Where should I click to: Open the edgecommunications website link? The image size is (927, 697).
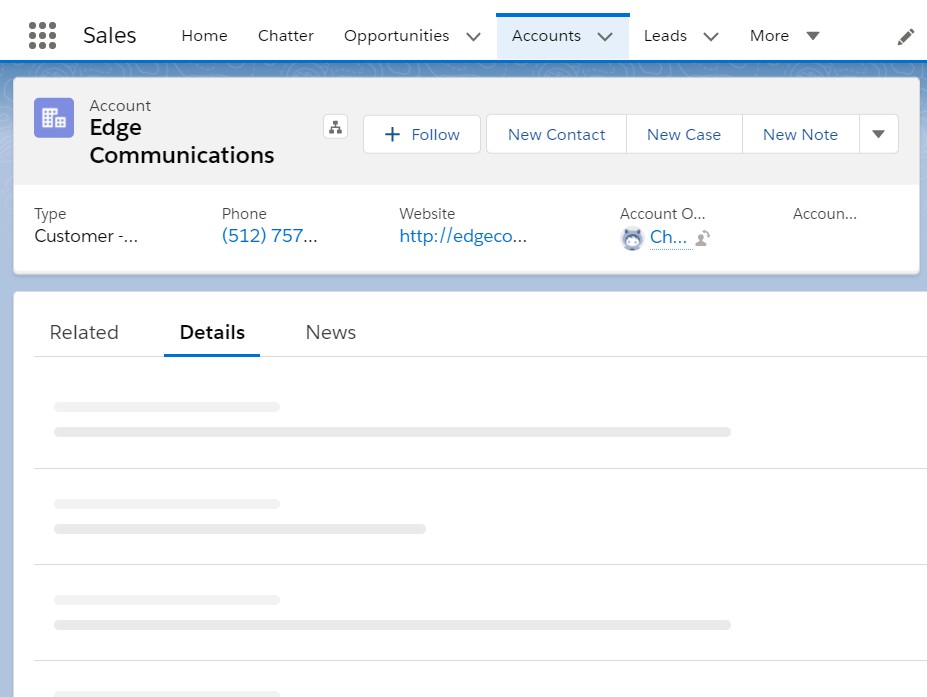462,237
